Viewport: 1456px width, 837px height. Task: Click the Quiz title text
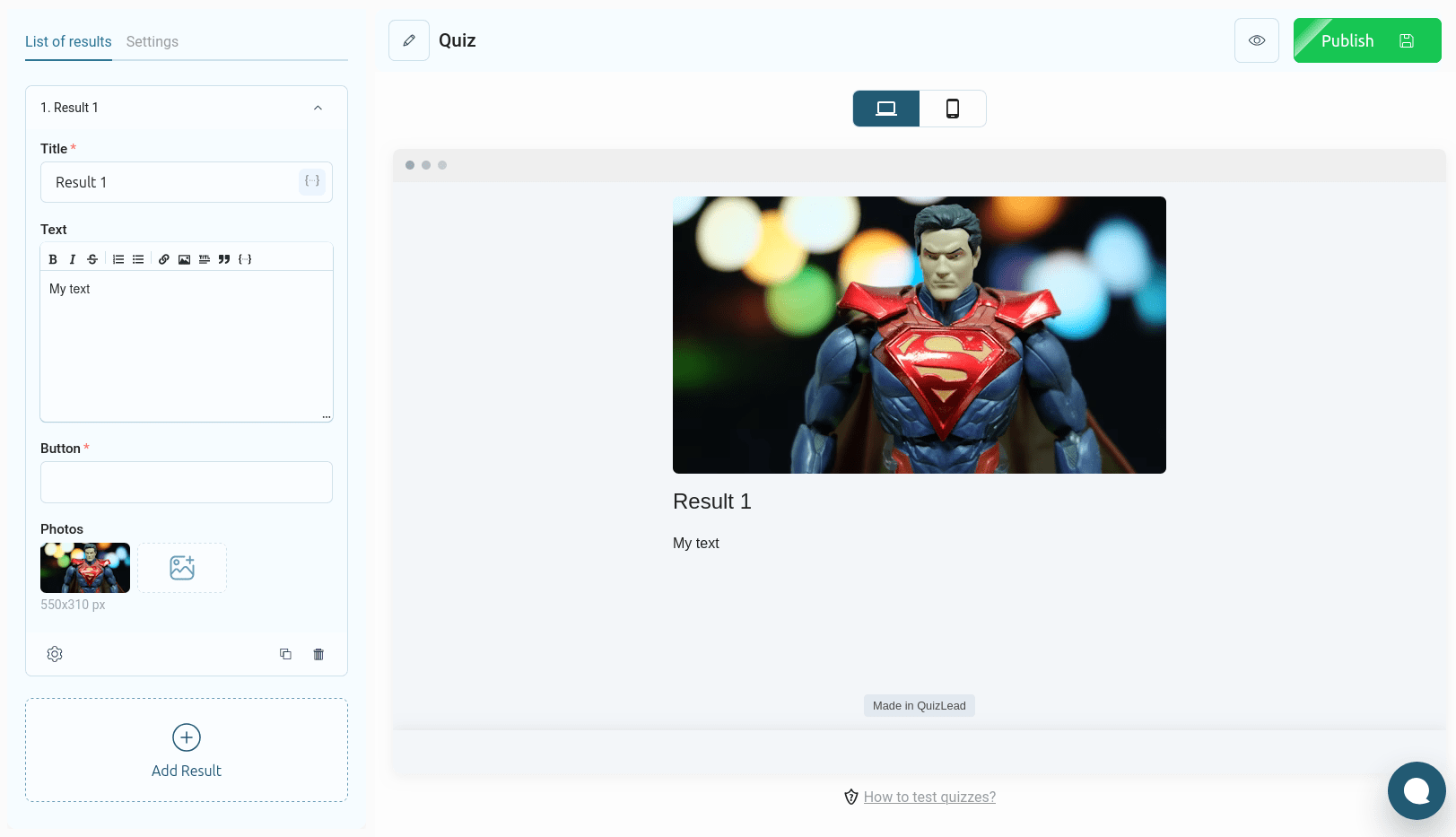pos(458,40)
